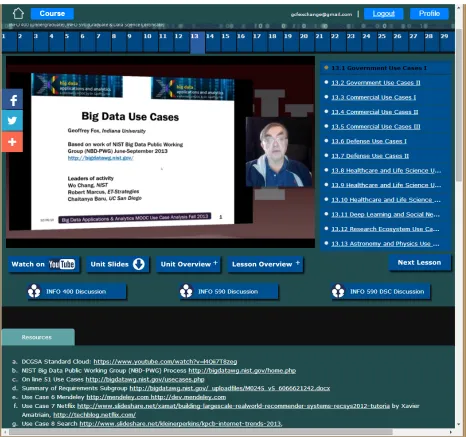Select unit 1 in unit bar

click(9, 41)
